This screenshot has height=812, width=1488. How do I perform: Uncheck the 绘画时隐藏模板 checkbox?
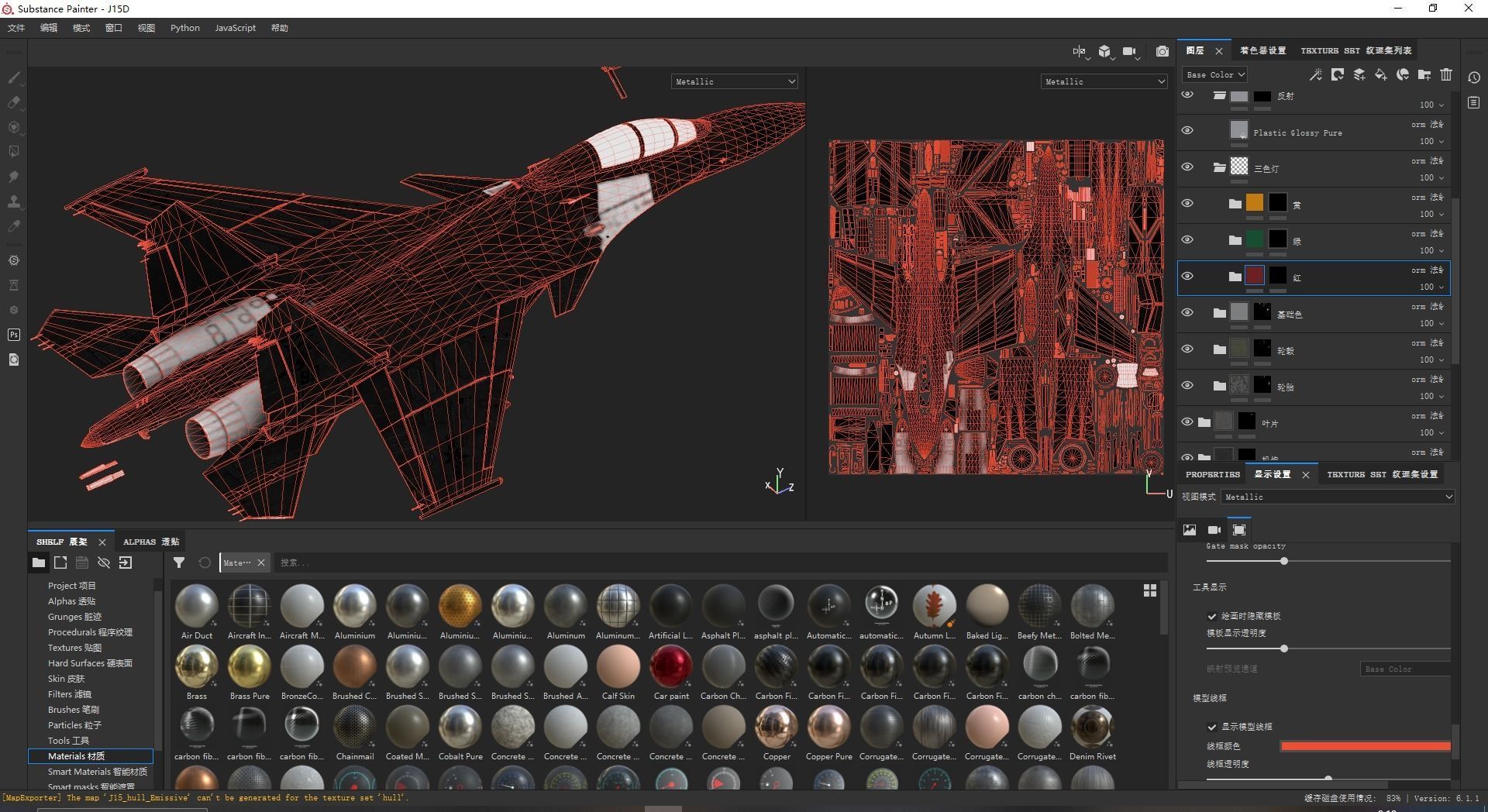(x=1211, y=616)
